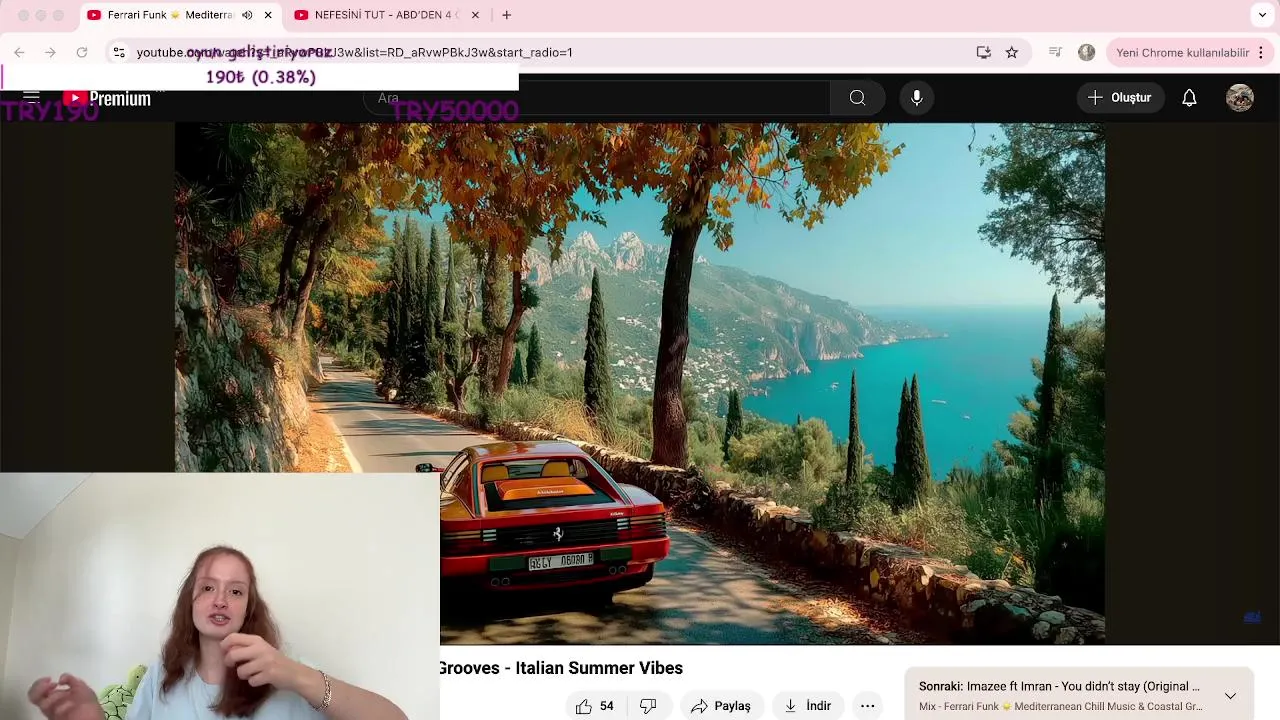This screenshot has width=1280, height=720.
Task: Bookmark this page with star
Action: pos(1012,52)
